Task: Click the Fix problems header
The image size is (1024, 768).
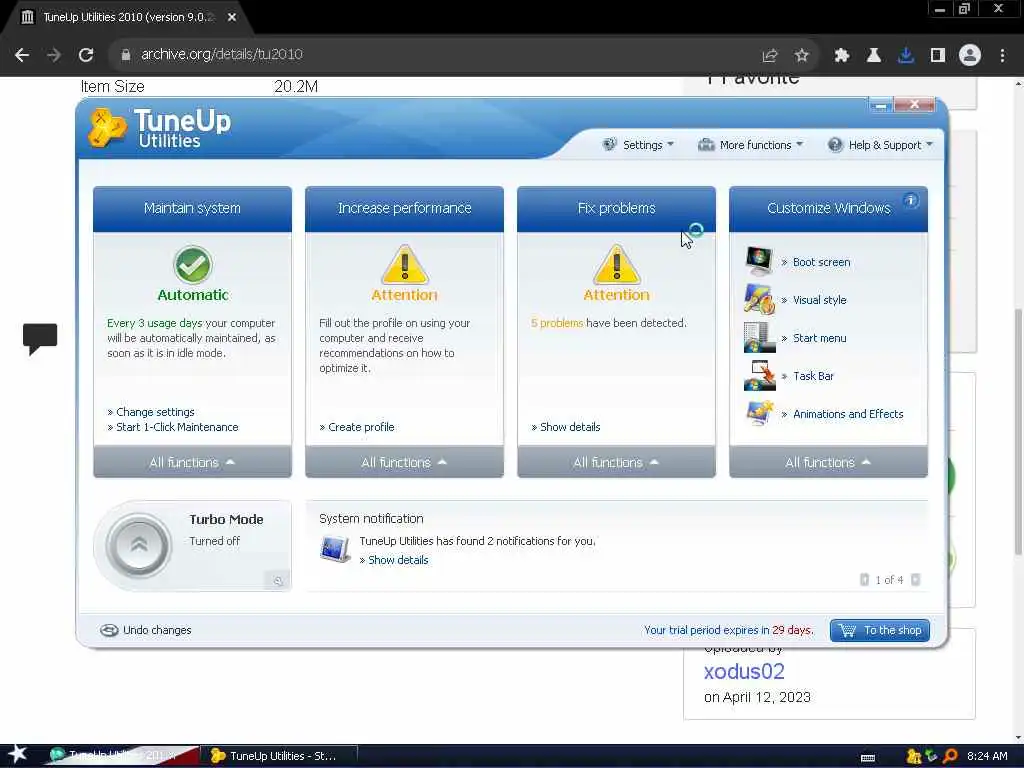Action: click(616, 208)
